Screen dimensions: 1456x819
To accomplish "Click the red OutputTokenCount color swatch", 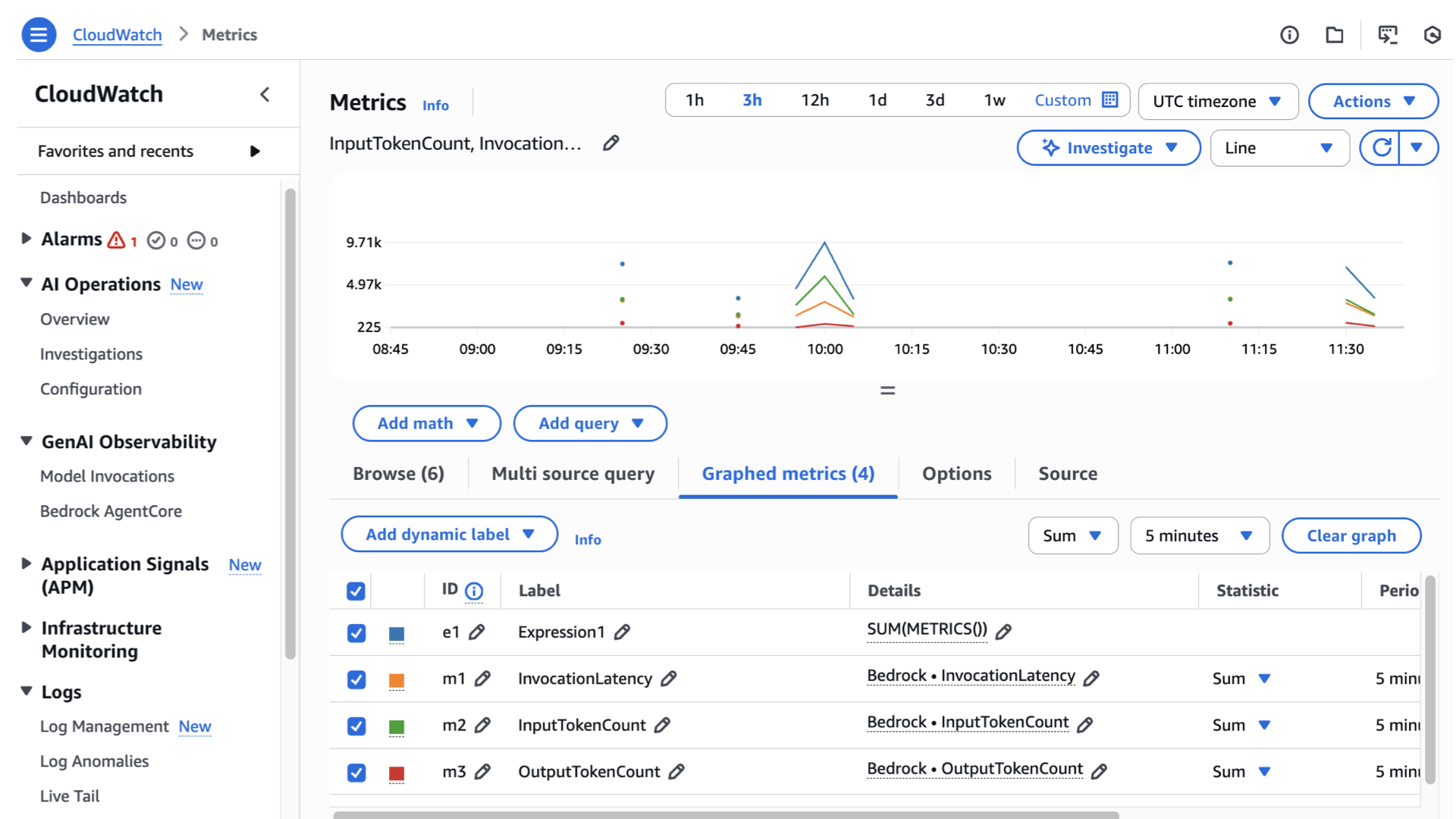I will pyautogui.click(x=397, y=773).
